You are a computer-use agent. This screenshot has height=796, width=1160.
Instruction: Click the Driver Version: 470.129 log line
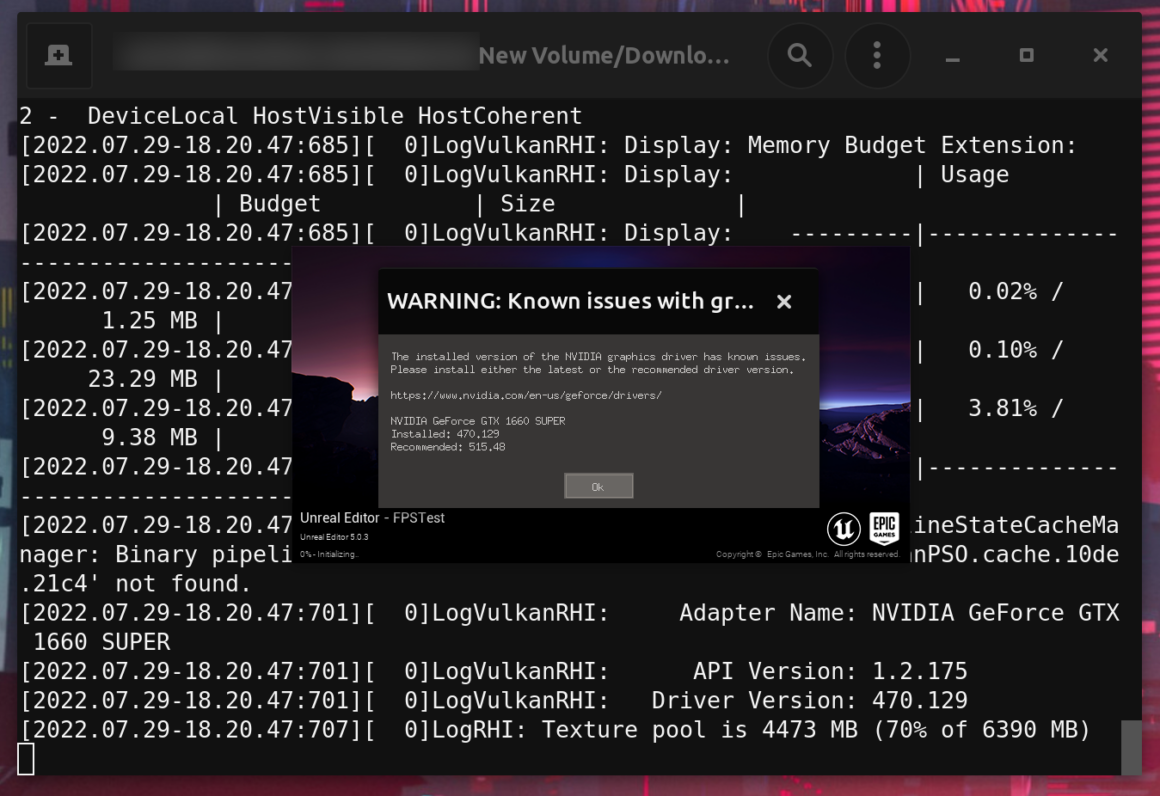click(809, 700)
